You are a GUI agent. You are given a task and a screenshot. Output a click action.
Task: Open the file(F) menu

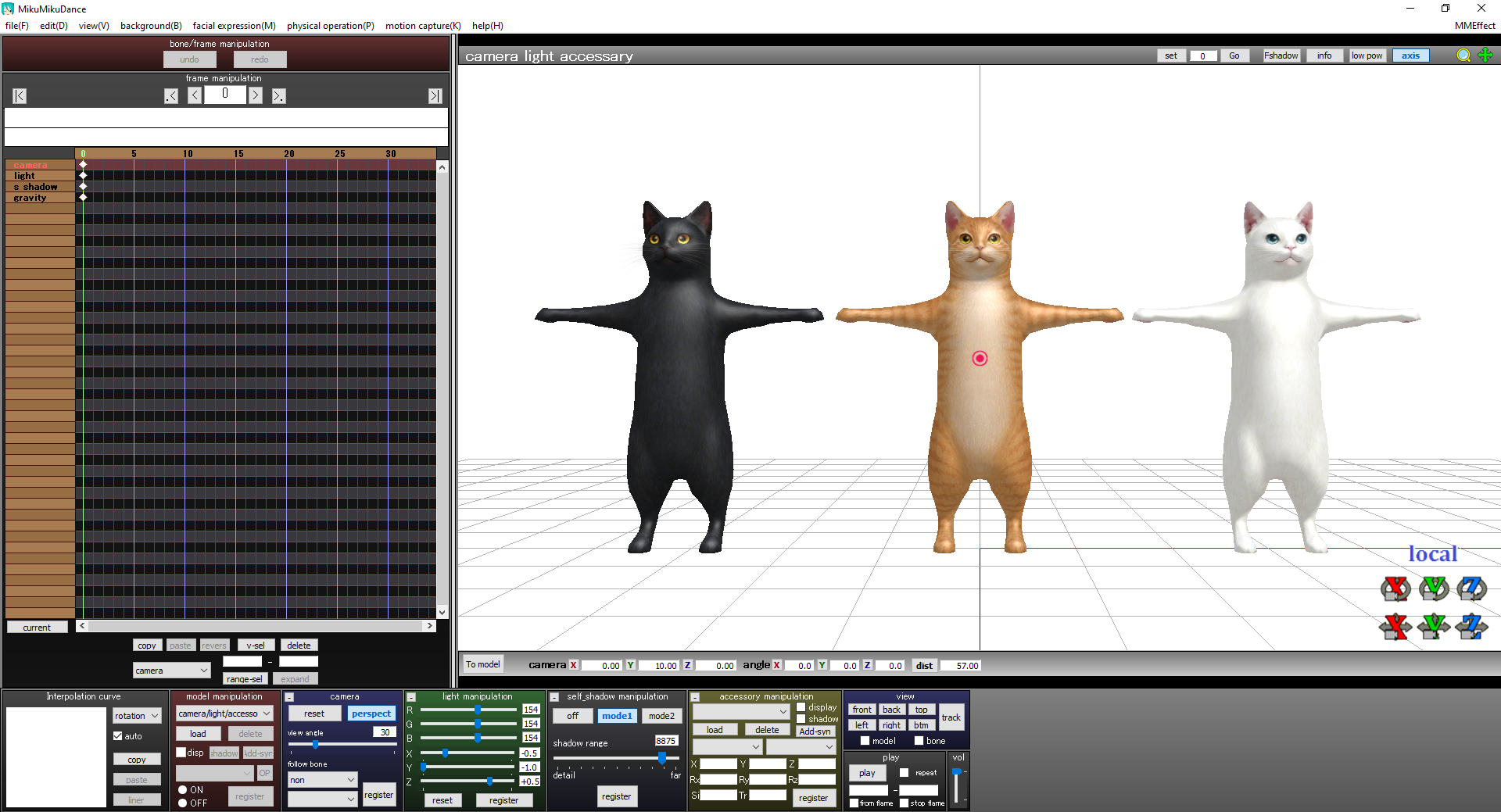click(x=17, y=26)
